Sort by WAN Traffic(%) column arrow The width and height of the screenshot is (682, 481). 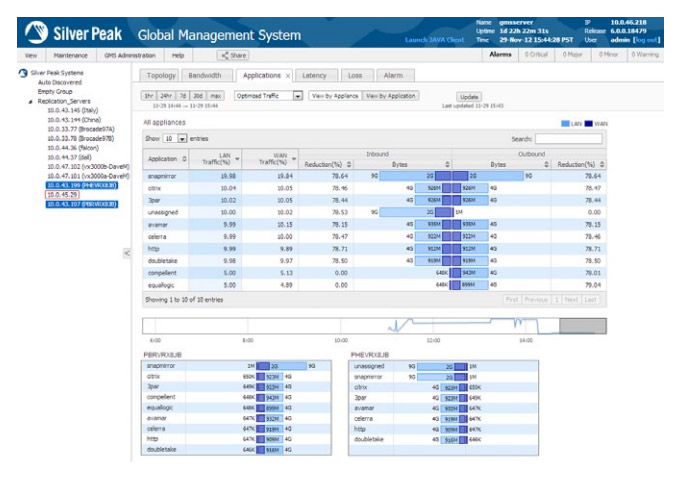tap(294, 159)
